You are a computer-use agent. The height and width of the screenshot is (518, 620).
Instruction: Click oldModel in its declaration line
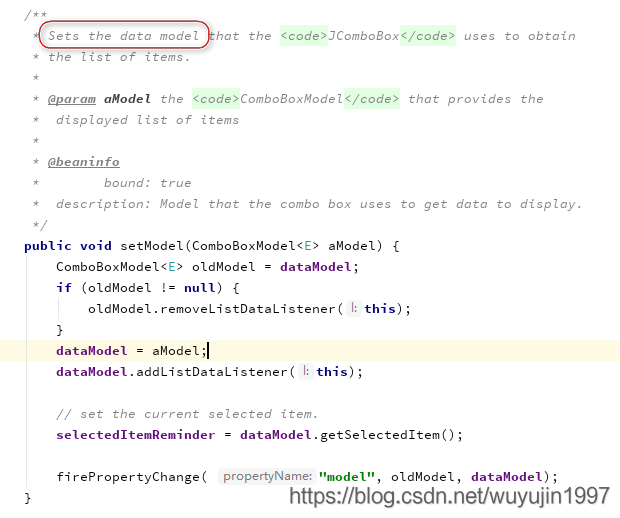point(223,267)
